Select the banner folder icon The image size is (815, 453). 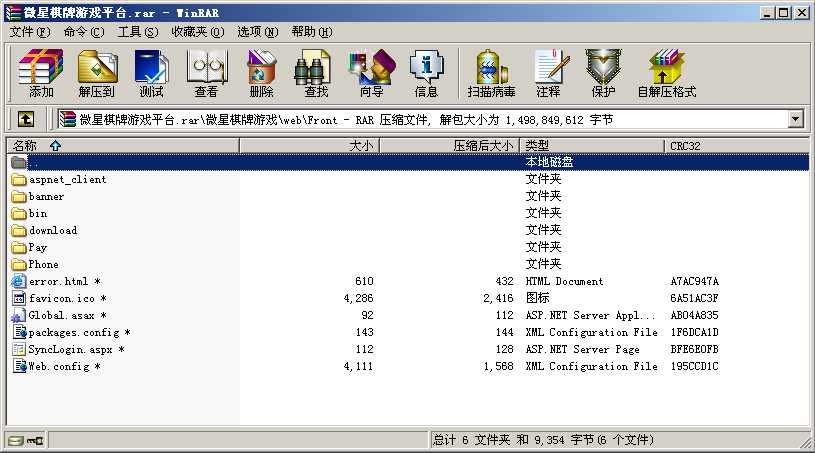[19, 197]
